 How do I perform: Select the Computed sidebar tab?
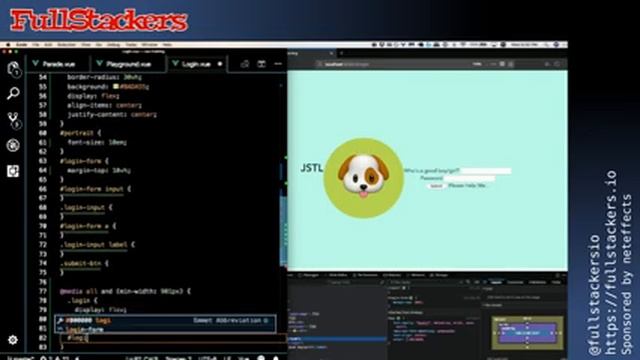click(x=515, y=282)
